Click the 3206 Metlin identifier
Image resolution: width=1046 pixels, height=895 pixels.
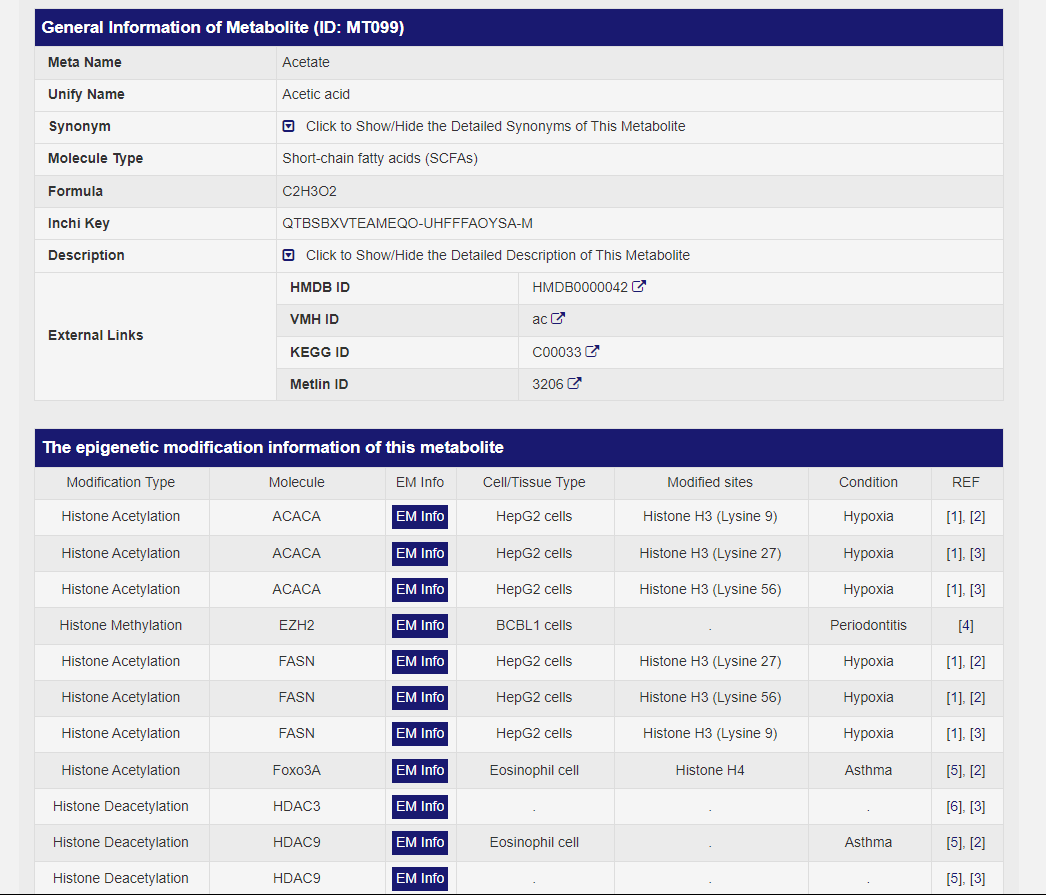click(548, 384)
